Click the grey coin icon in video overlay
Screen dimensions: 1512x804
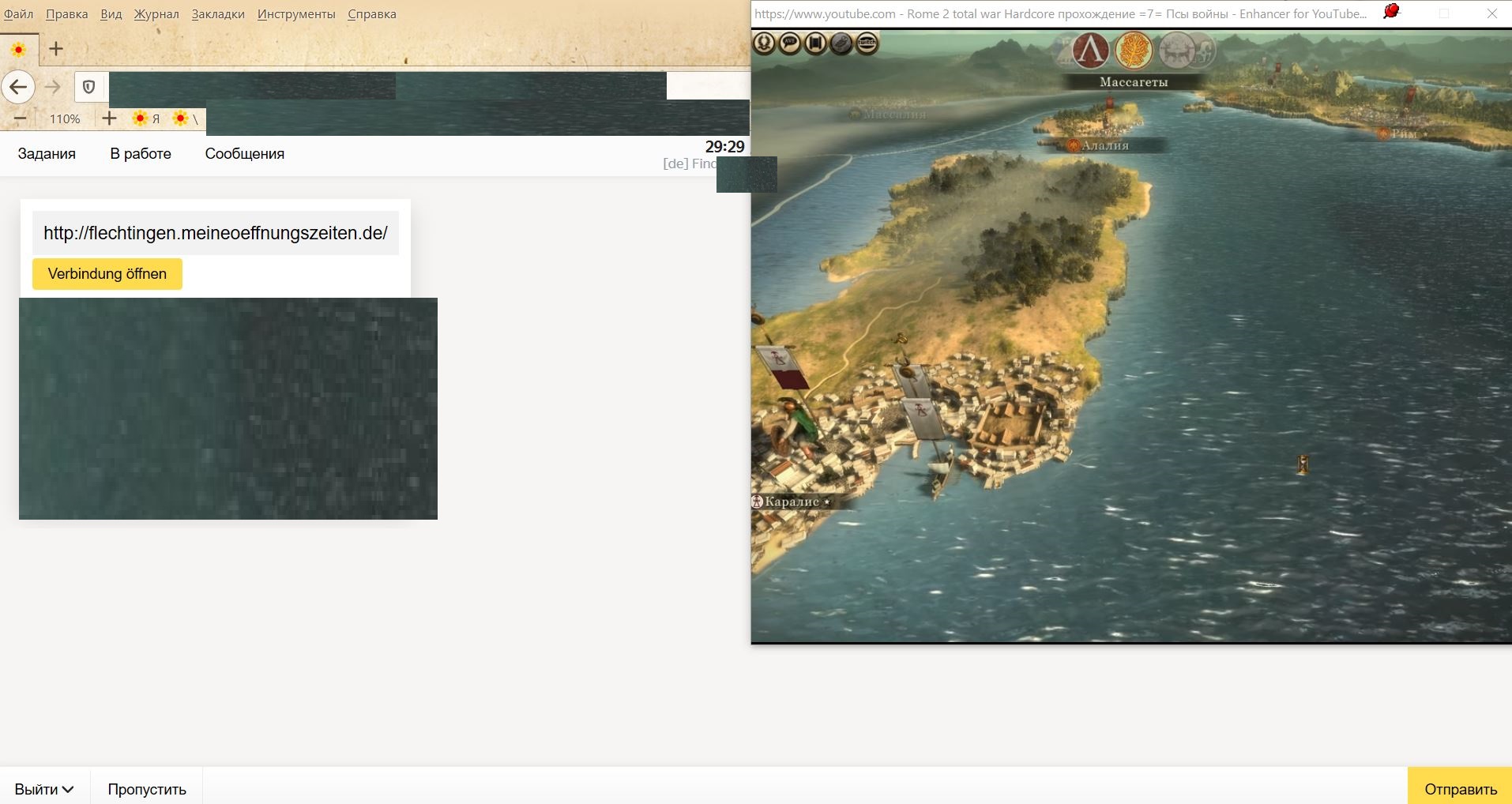click(841, 43)
